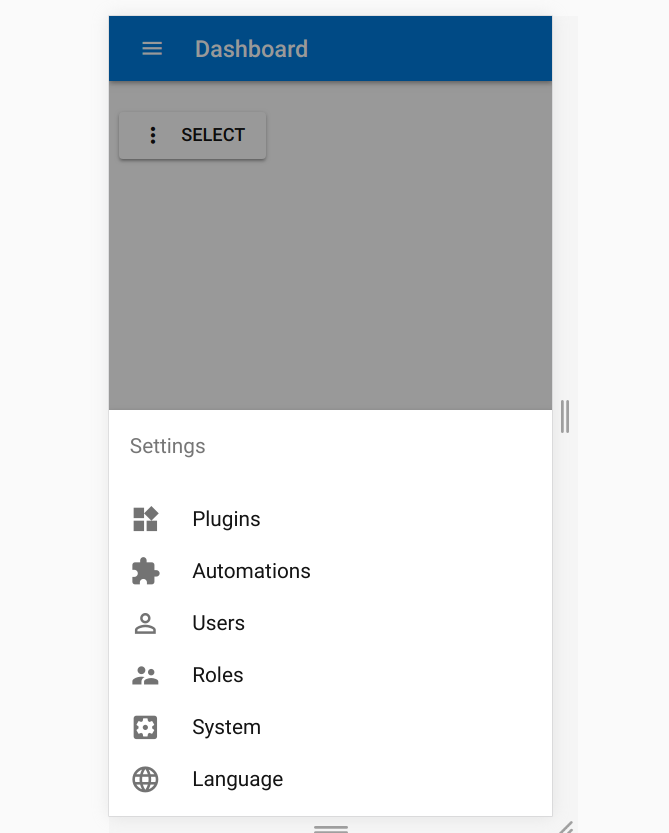
Task: Click the Users person icon
Action: [x=145, y=623]
